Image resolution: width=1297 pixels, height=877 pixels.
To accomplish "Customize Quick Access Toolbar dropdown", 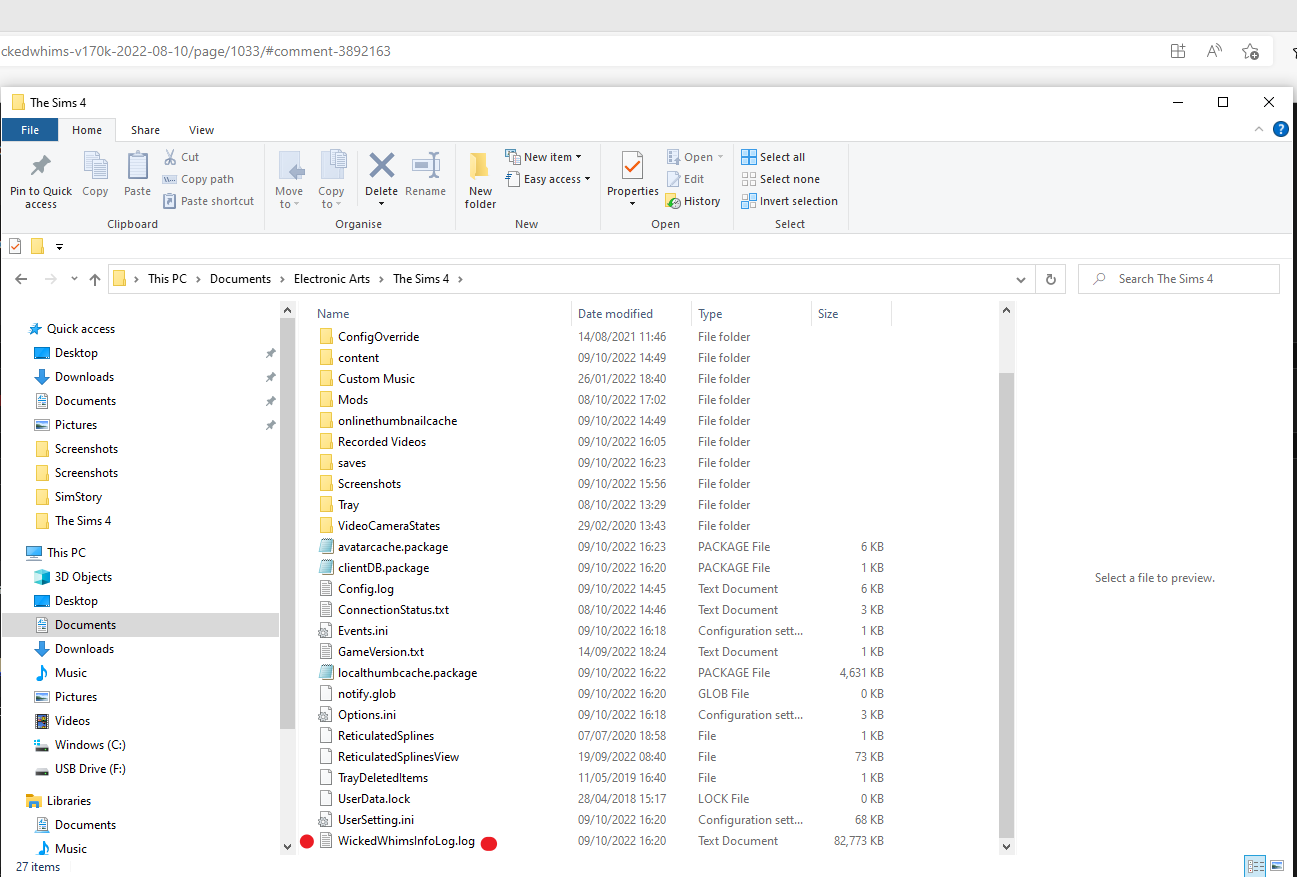I will [60, 247].
